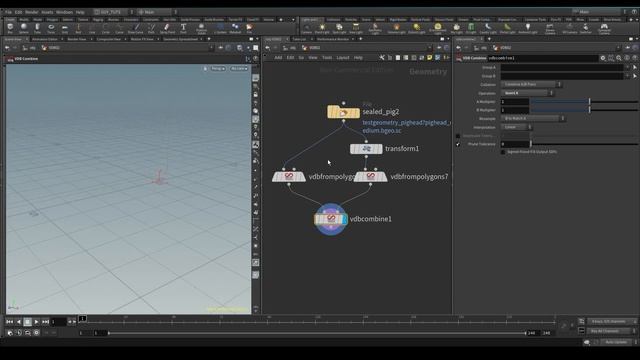Select the Spray Paint shelf tool

167,28
